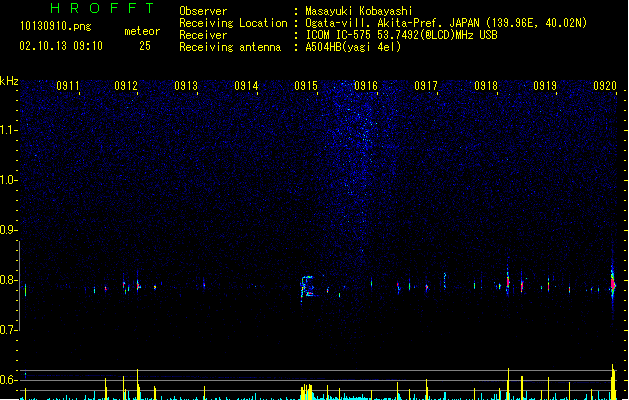The height and width of the screenshot is (400, 629).
Task: Select observer name Masayuki Kobayashi
Action: pos(359,11)
